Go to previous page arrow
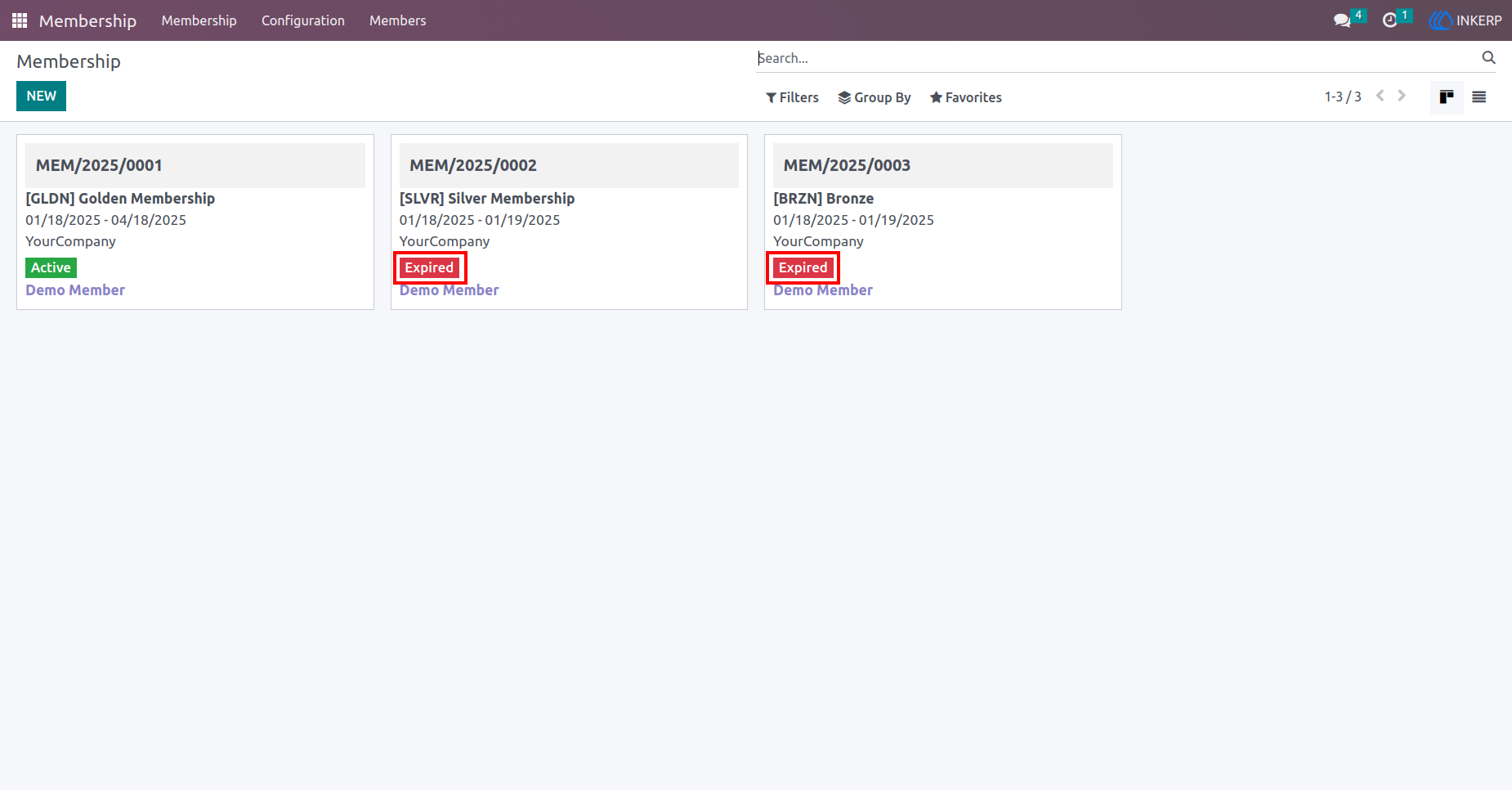This screenshot has height=790, width=1512. click(1380, 96)
